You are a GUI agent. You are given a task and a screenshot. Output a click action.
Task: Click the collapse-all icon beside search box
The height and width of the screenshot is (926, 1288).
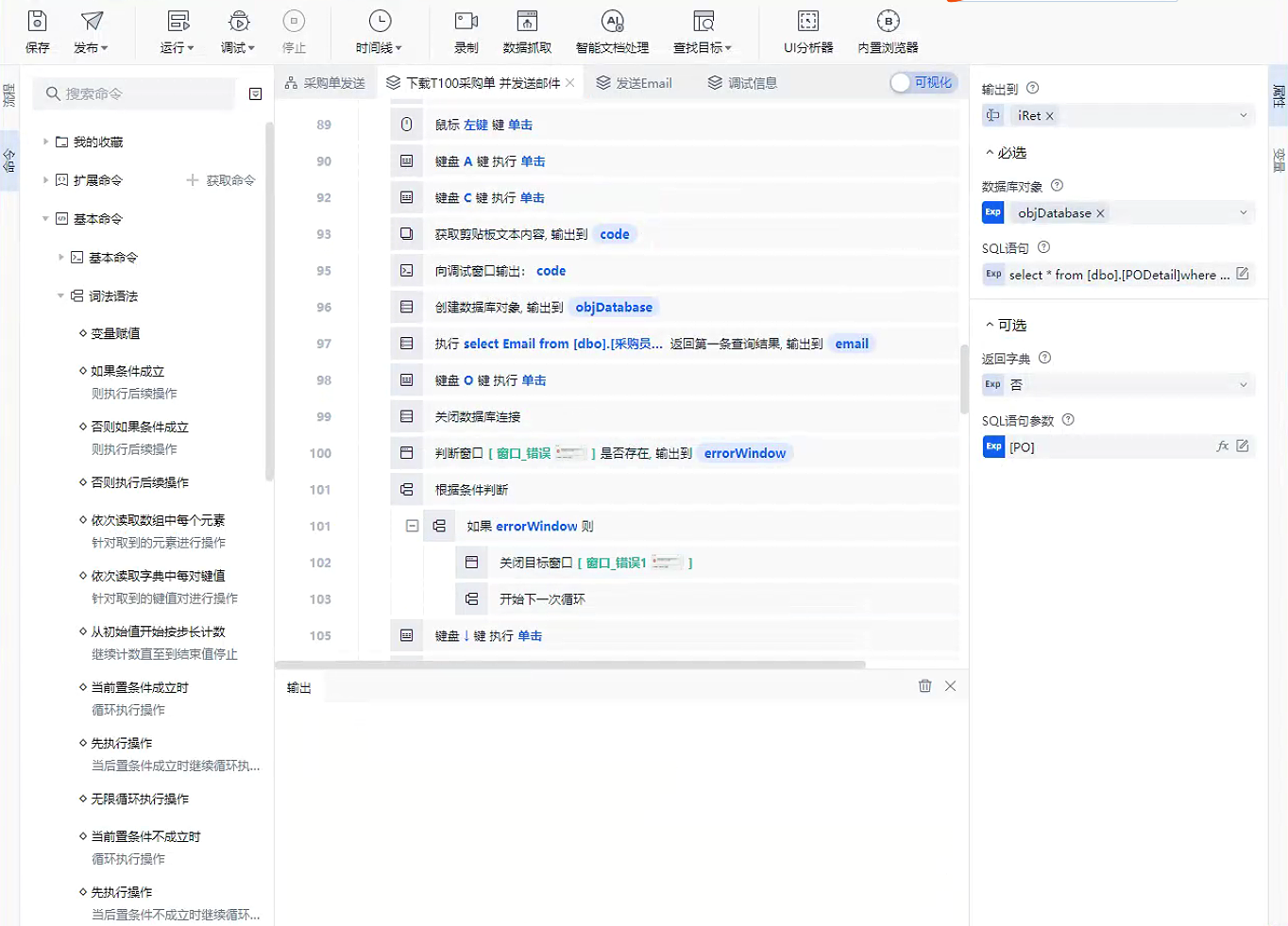coord(255,93)
